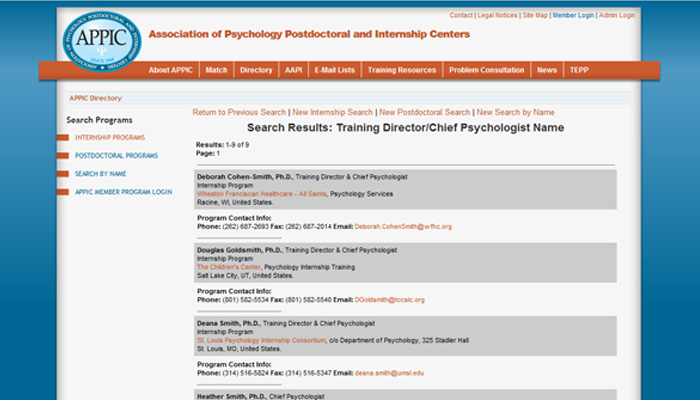
Task: Open St. Louis Psychology Internship Consortium link
Action: pyautogui.click(x=262, y=341)
